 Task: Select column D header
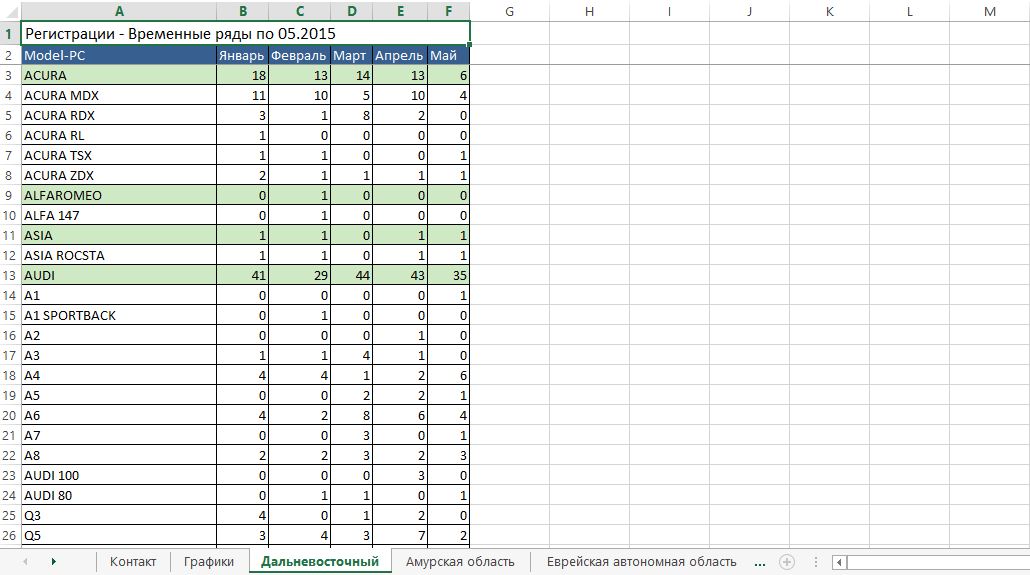coord(351,11)
